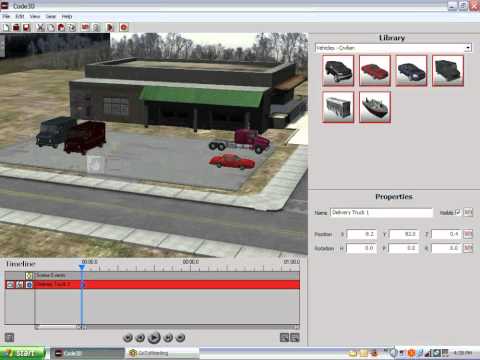Click the play arrow icon in the top toolbar
The width and height of the screenshot is (480, 360).
110,27
